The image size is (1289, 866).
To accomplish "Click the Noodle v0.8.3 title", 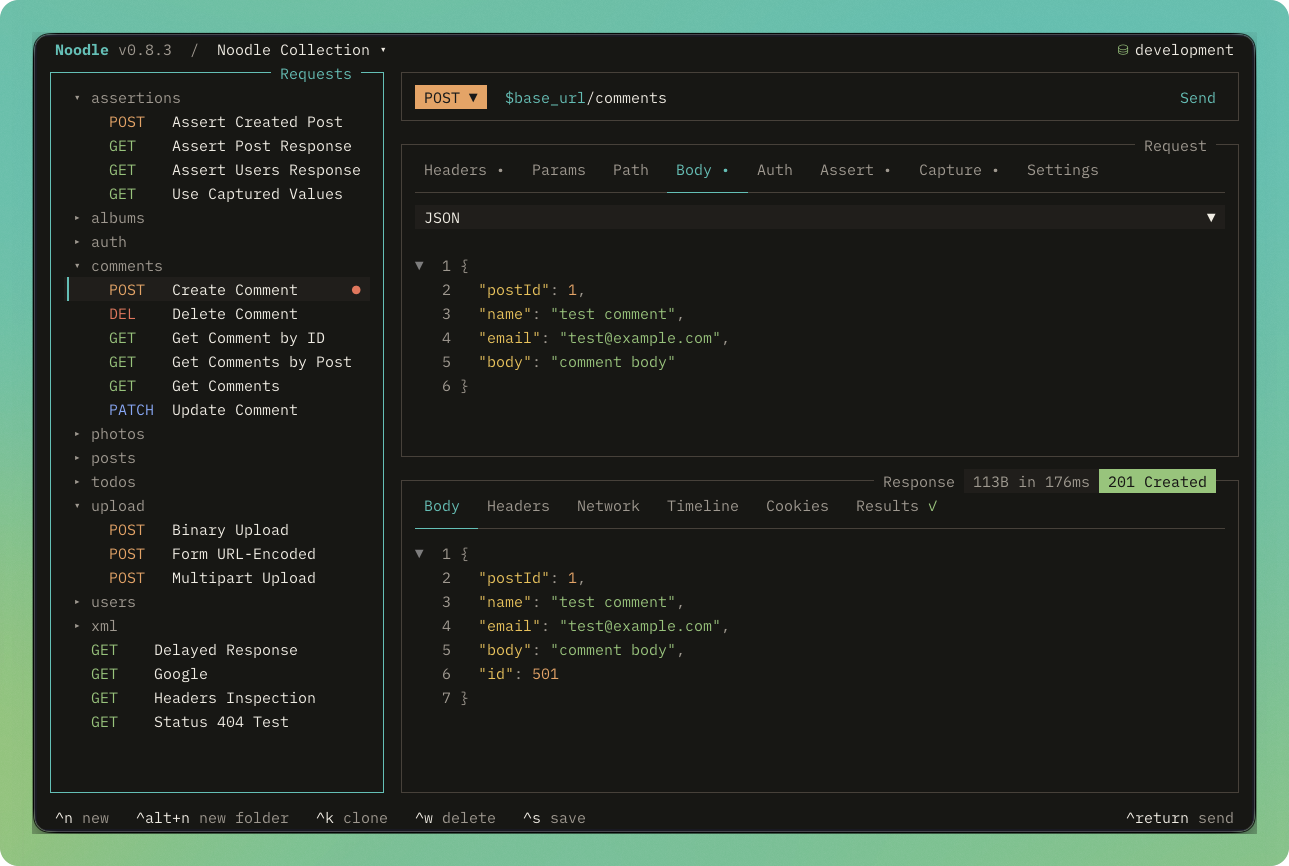I will (x=113, y=50).
